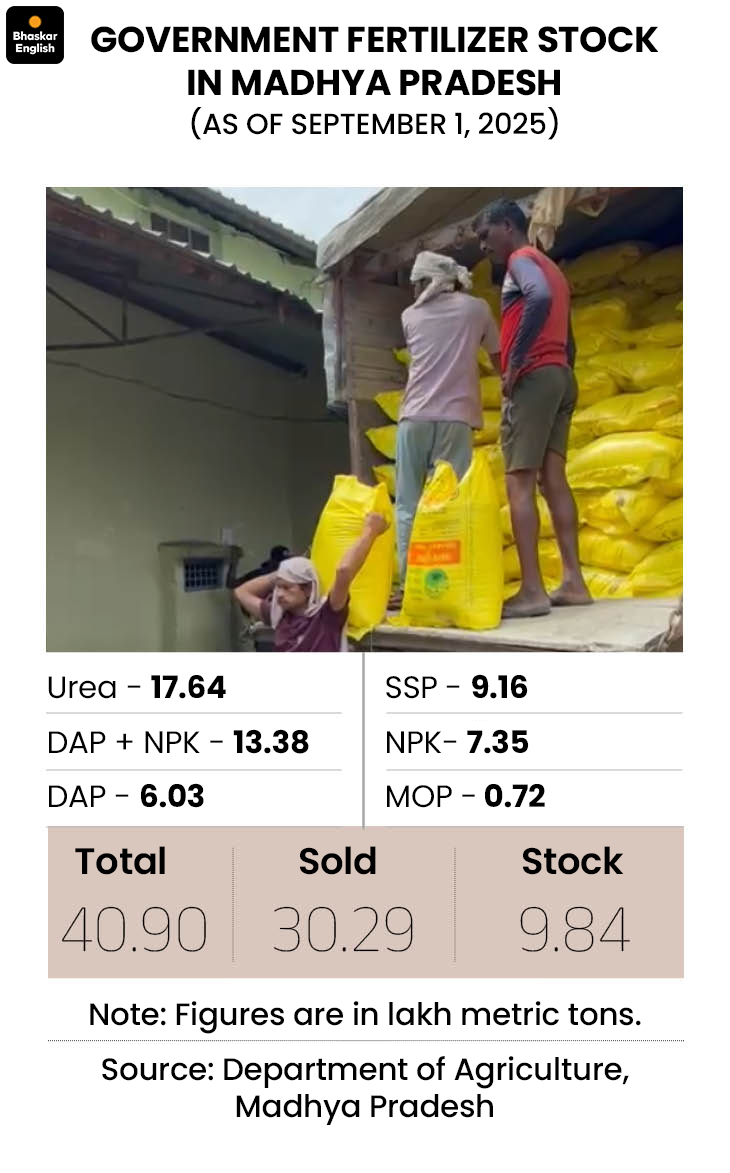Click the Government Fertilizer Stock headline
The width and height of the screenshot is (730, 1173).
[374, 60]
